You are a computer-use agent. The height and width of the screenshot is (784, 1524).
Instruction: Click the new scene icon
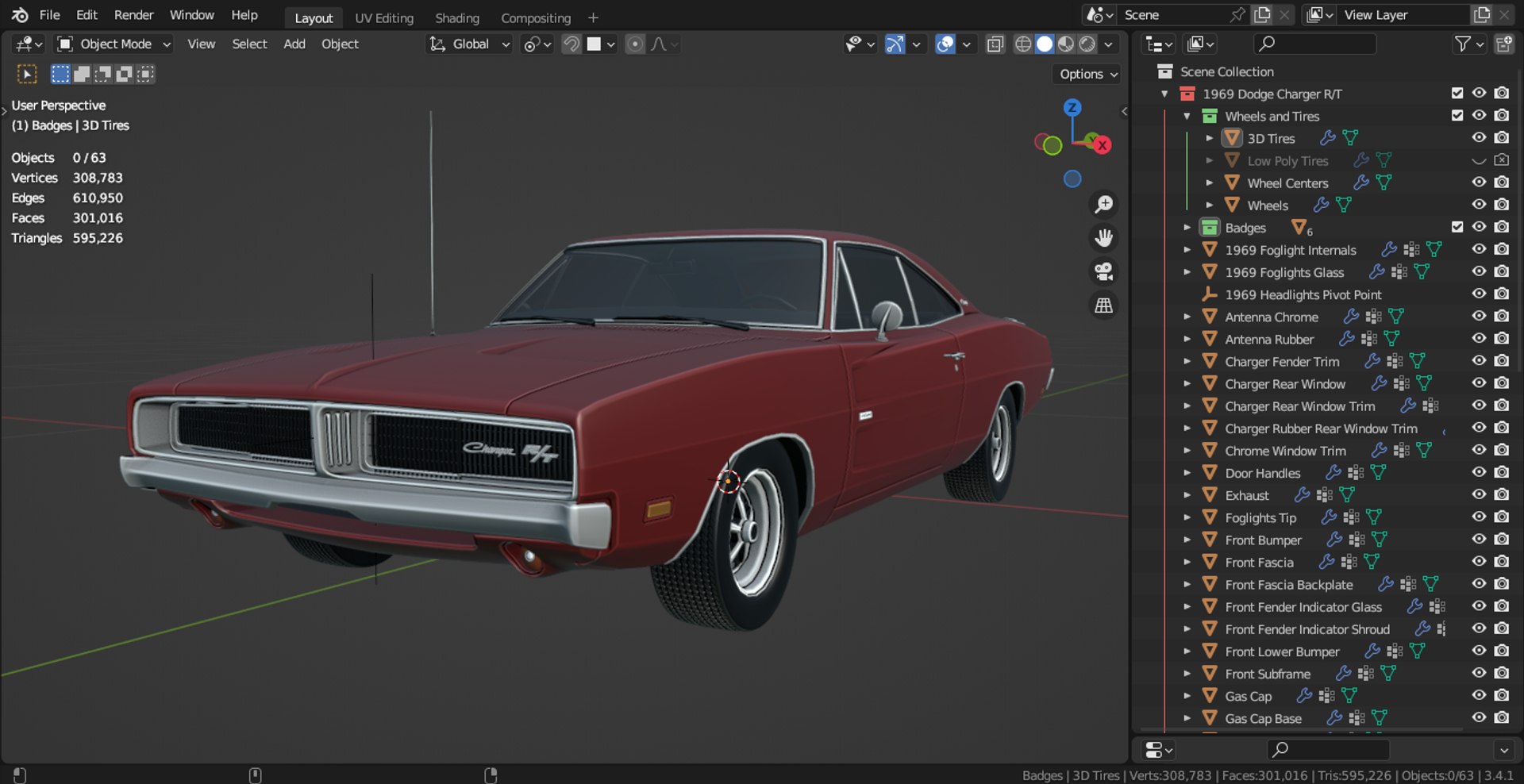pyautogui.click(x=1261, y=15)
